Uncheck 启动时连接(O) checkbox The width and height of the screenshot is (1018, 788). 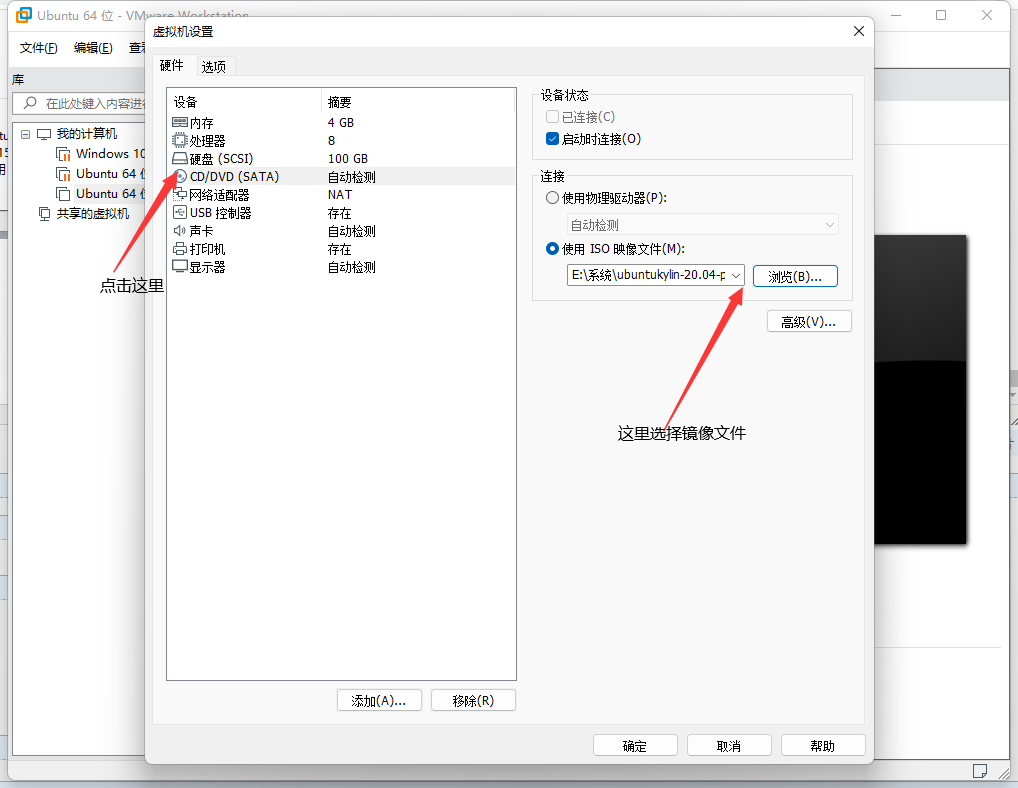click(552, 139)
